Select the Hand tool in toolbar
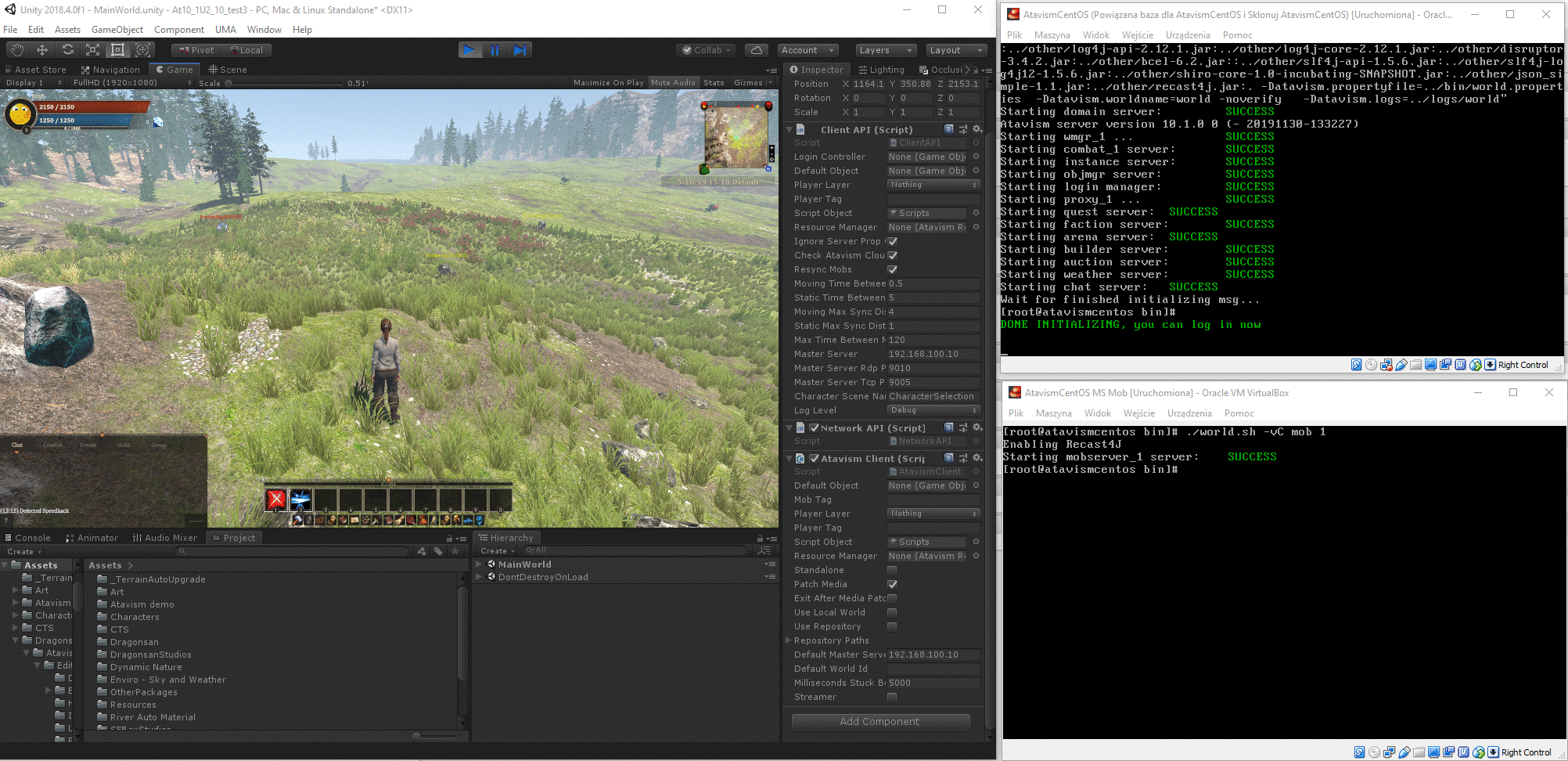The width and height of the screenshot is (1568, 761). (x=17, y=50)
